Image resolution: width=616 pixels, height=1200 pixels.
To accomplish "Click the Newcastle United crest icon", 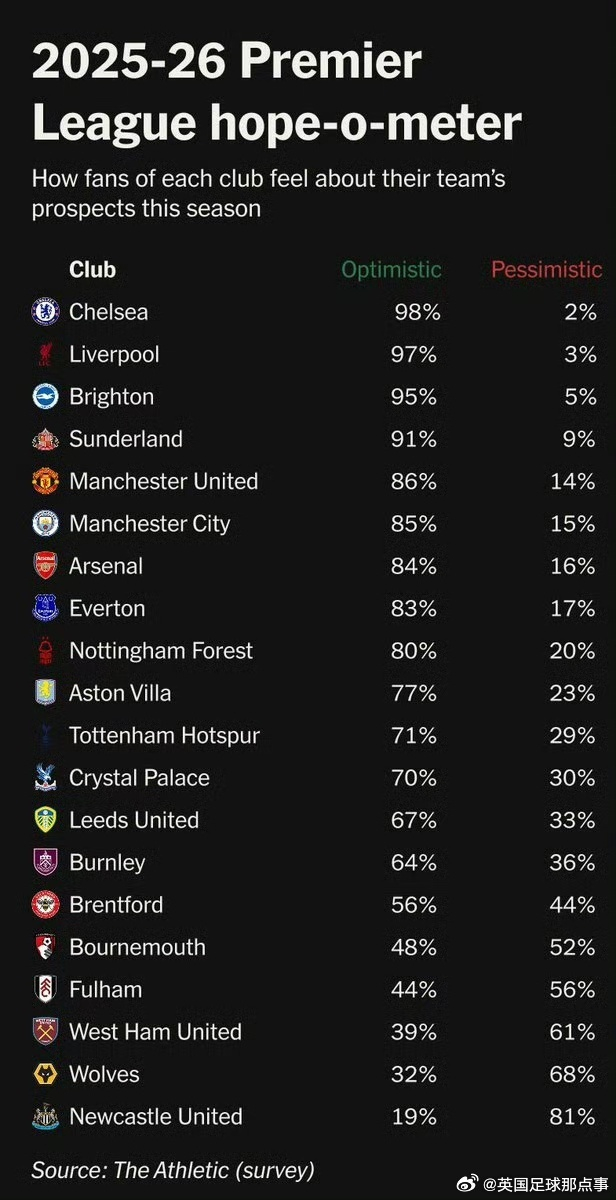I will (46, 1117).
